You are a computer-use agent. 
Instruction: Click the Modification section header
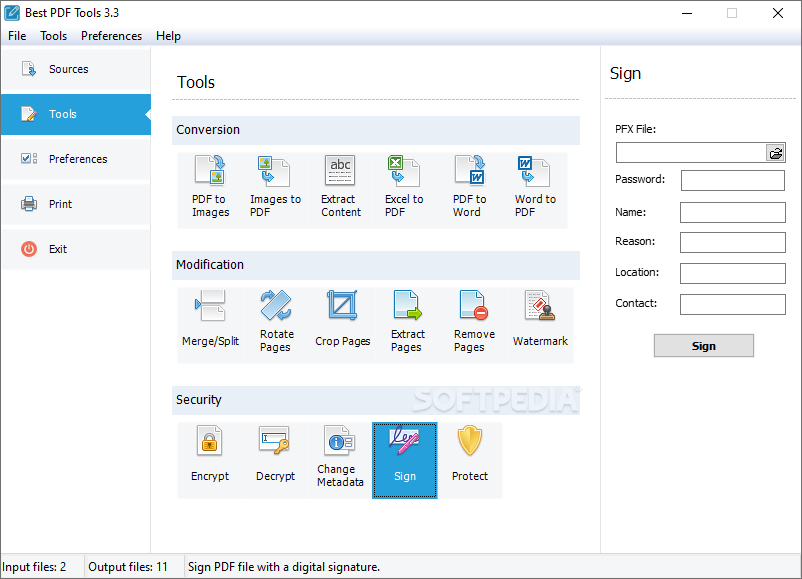(376, 265)
